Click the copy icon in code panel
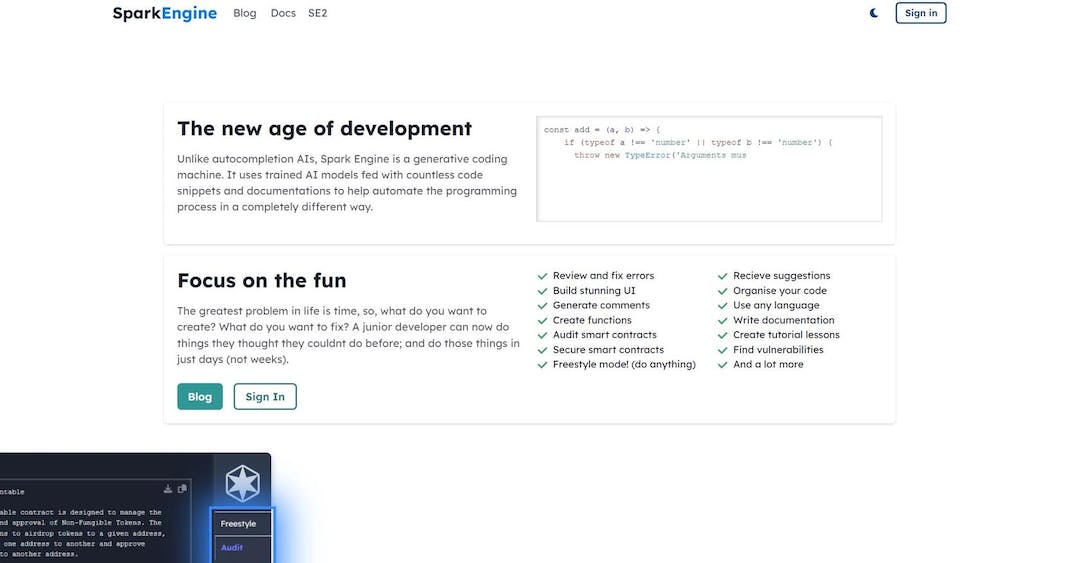 click(183, 489)
